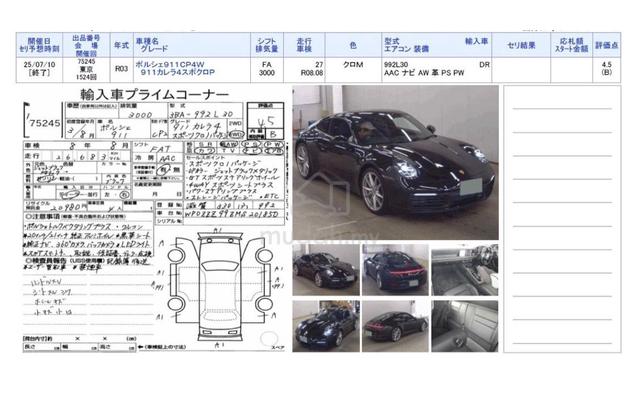Click the (B) interior grade in the top table

(x=607, y=73)
